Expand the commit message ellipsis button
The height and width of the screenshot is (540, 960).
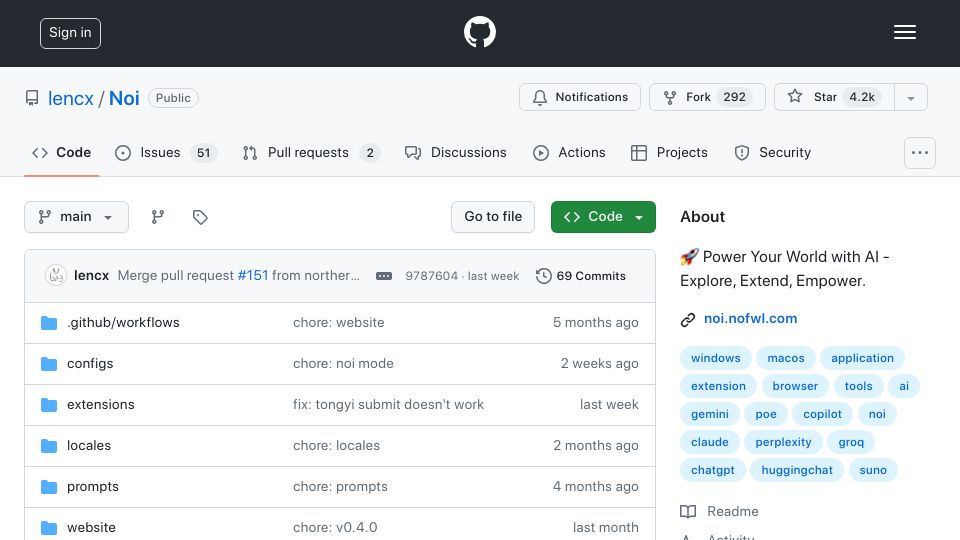point(384,276)
